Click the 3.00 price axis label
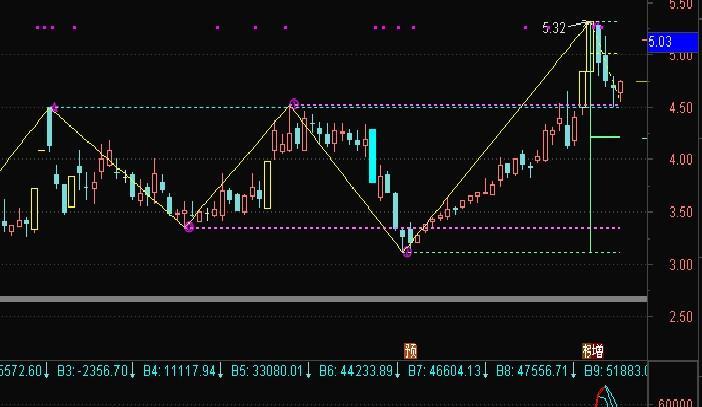The image size is (702, 407). 681,265
